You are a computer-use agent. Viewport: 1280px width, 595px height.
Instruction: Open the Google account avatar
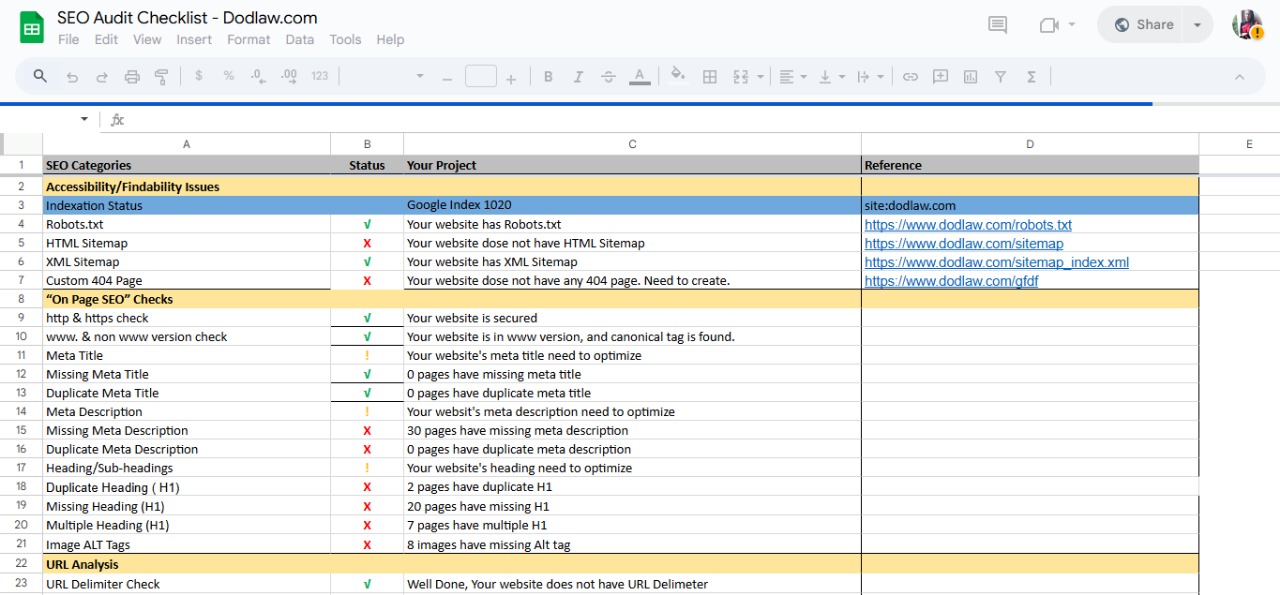tap(1247, 25)
